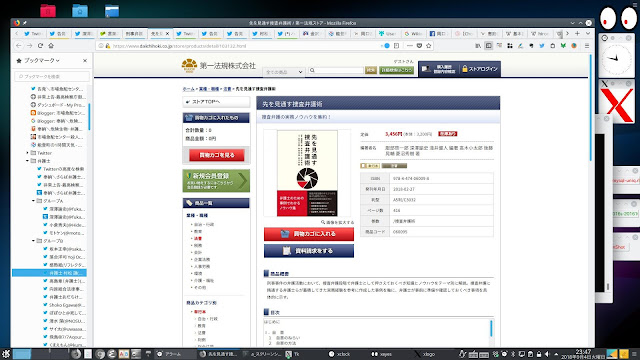Screen dimensions: 640x360
Task: Collapse the グループB bookmark folder
Action: [x=33, y=241]
